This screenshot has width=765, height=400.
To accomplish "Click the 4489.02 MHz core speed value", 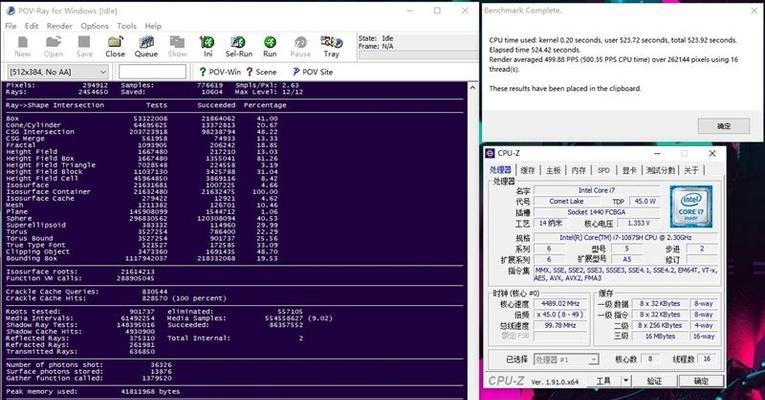I will [x=561, y=303].
